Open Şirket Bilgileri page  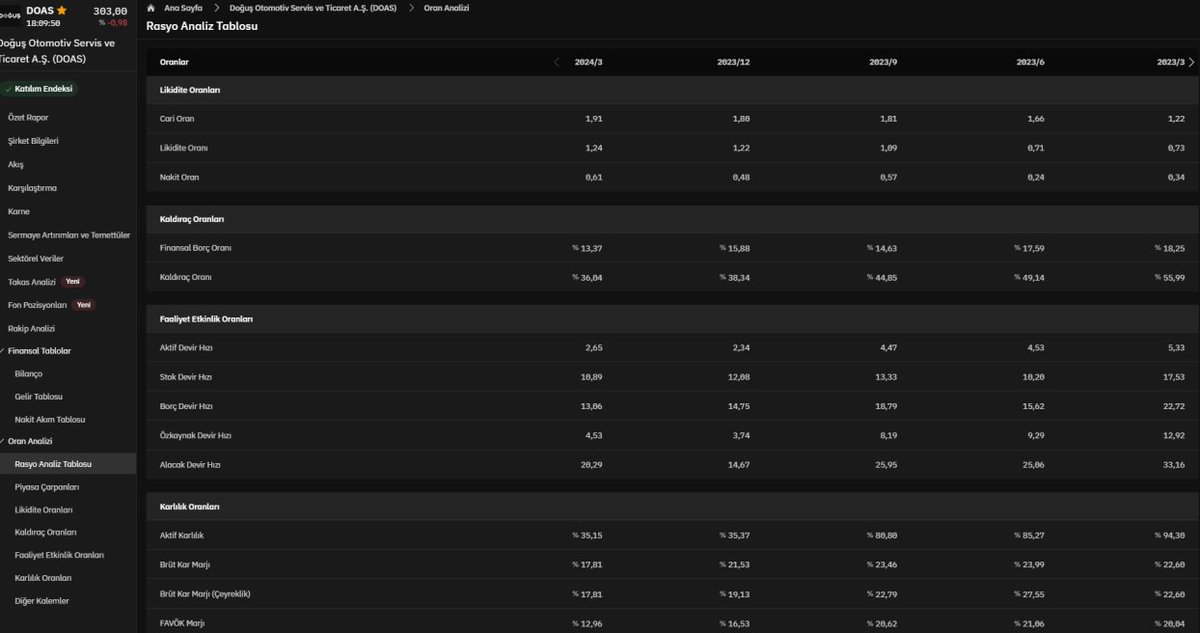pyautogui.click(x=33, y=141)
